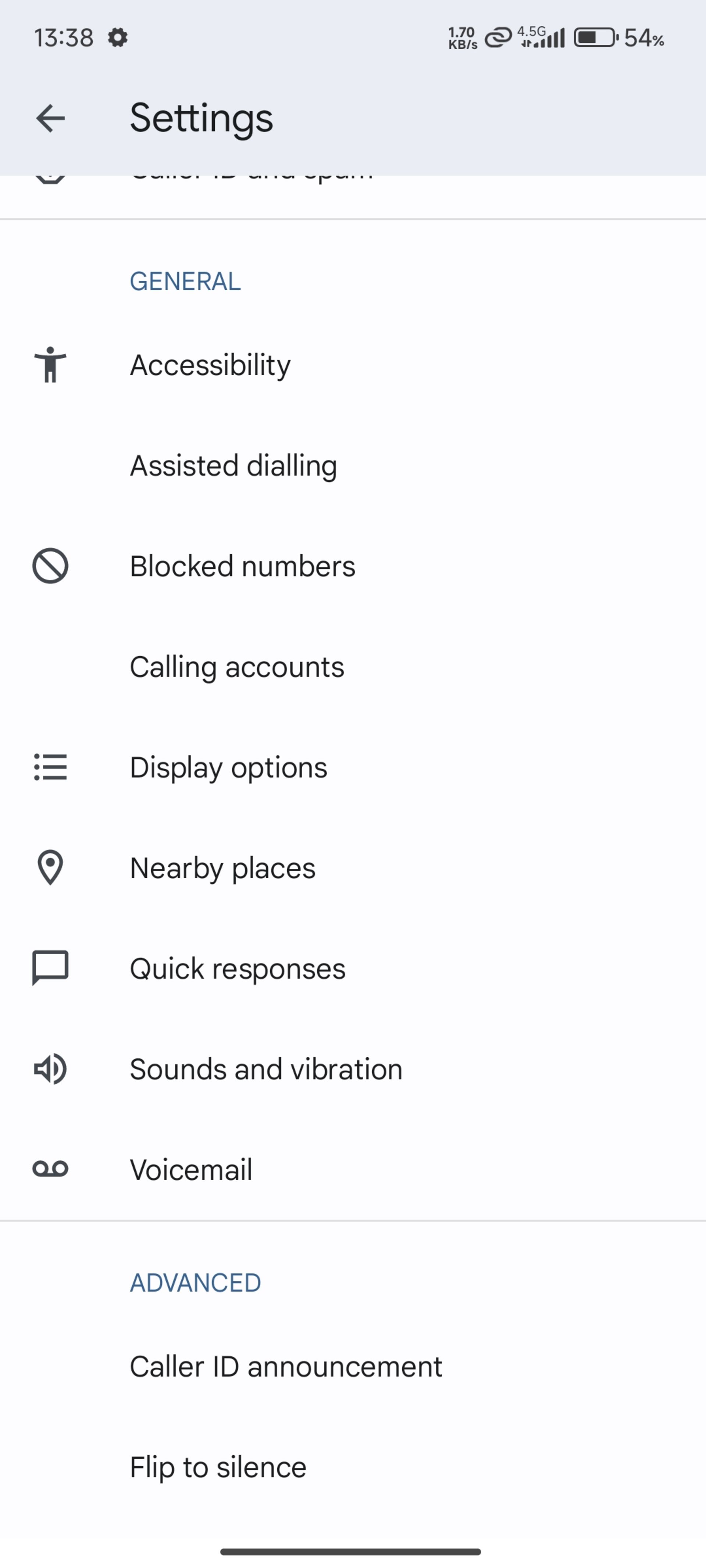Open Assisted dialling settings

coord(233,466)
